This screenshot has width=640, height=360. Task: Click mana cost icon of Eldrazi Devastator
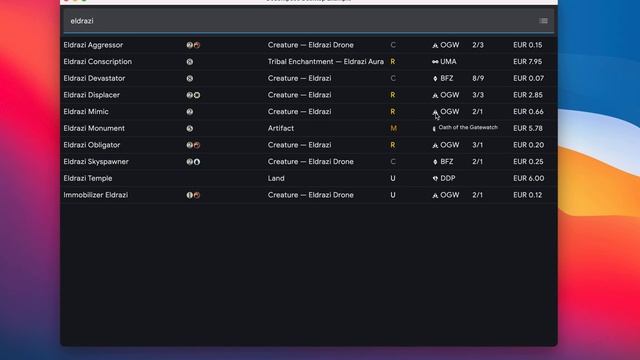pyautogui.click(x=190, y=78)
